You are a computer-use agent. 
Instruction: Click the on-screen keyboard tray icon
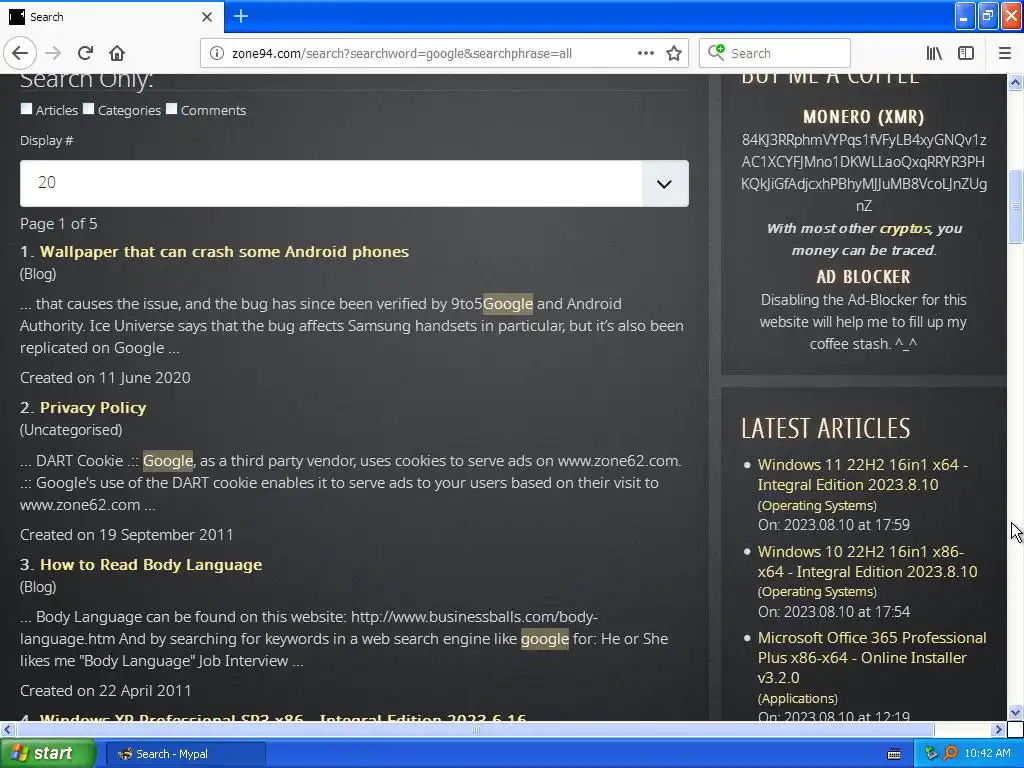pyautogui.click(x=895, y=754)
